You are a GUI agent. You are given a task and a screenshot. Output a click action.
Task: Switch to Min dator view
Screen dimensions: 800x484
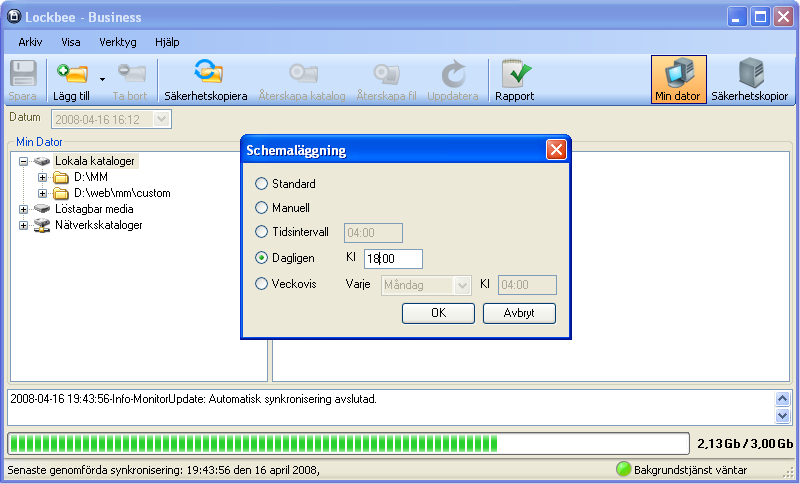[679, 80]
